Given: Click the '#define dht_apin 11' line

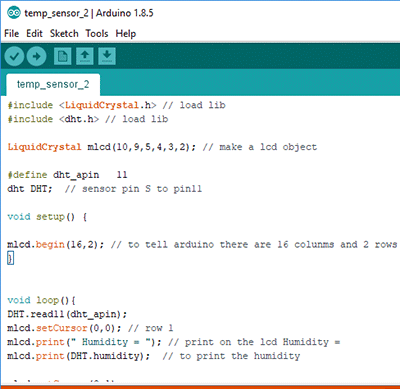Looking at the screenshot, I should pos(67,175).
